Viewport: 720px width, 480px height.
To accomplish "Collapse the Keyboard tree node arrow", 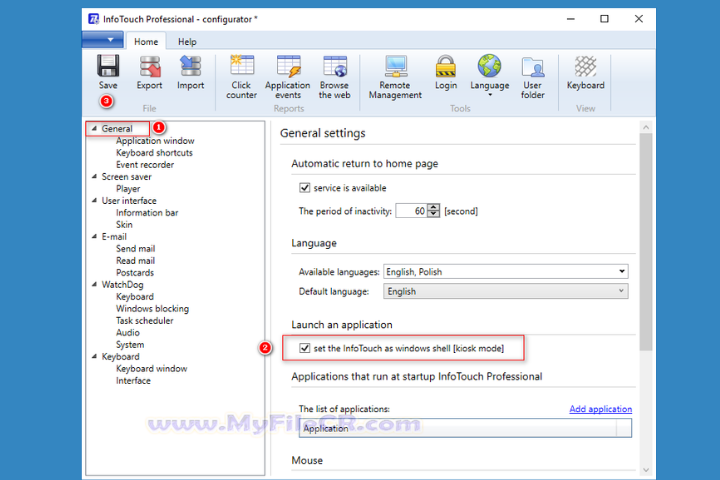I will click(94, 356).
